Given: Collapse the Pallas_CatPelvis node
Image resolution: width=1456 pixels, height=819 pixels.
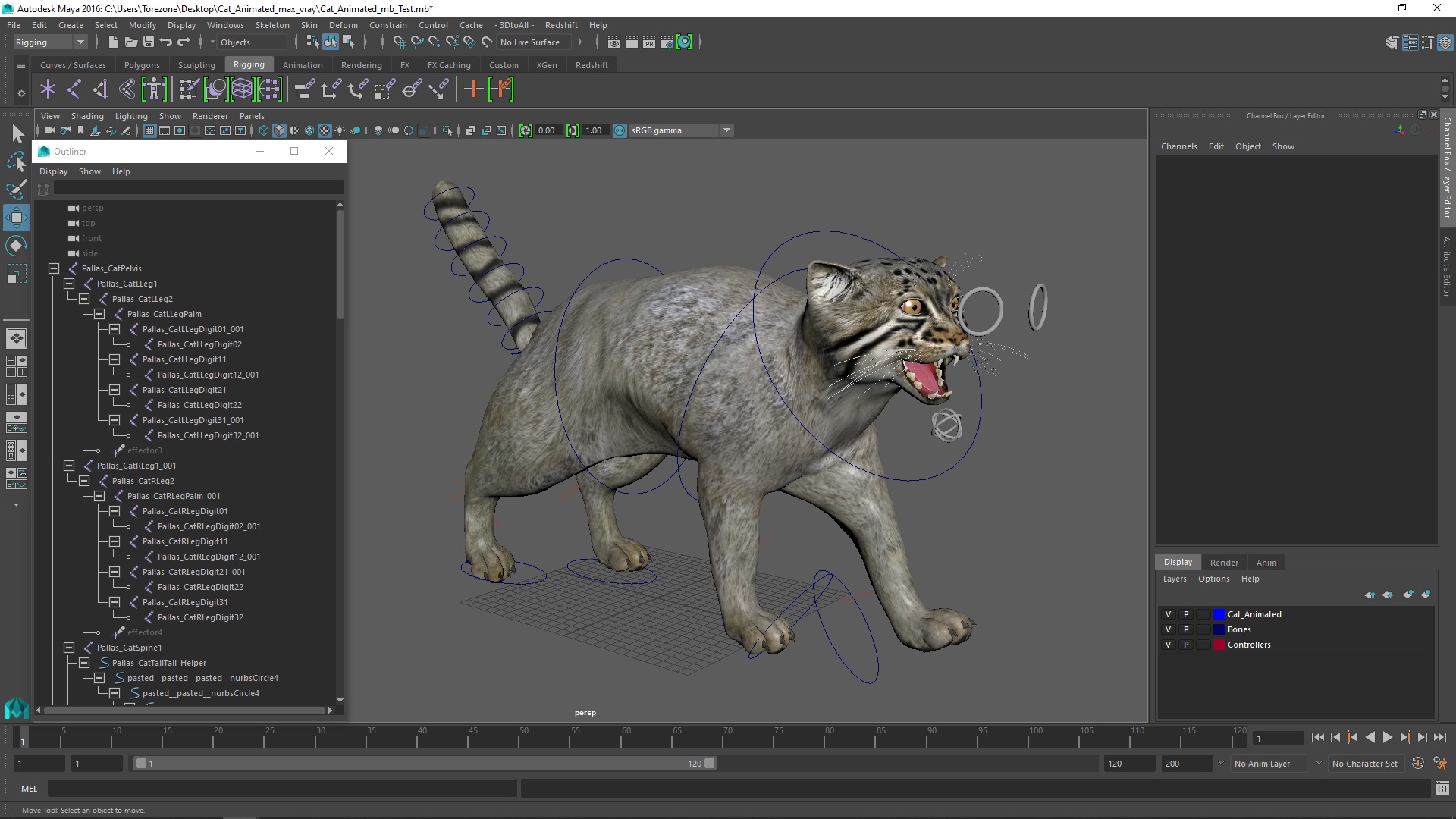Looking at the screenshot, I should pos(54,268).
